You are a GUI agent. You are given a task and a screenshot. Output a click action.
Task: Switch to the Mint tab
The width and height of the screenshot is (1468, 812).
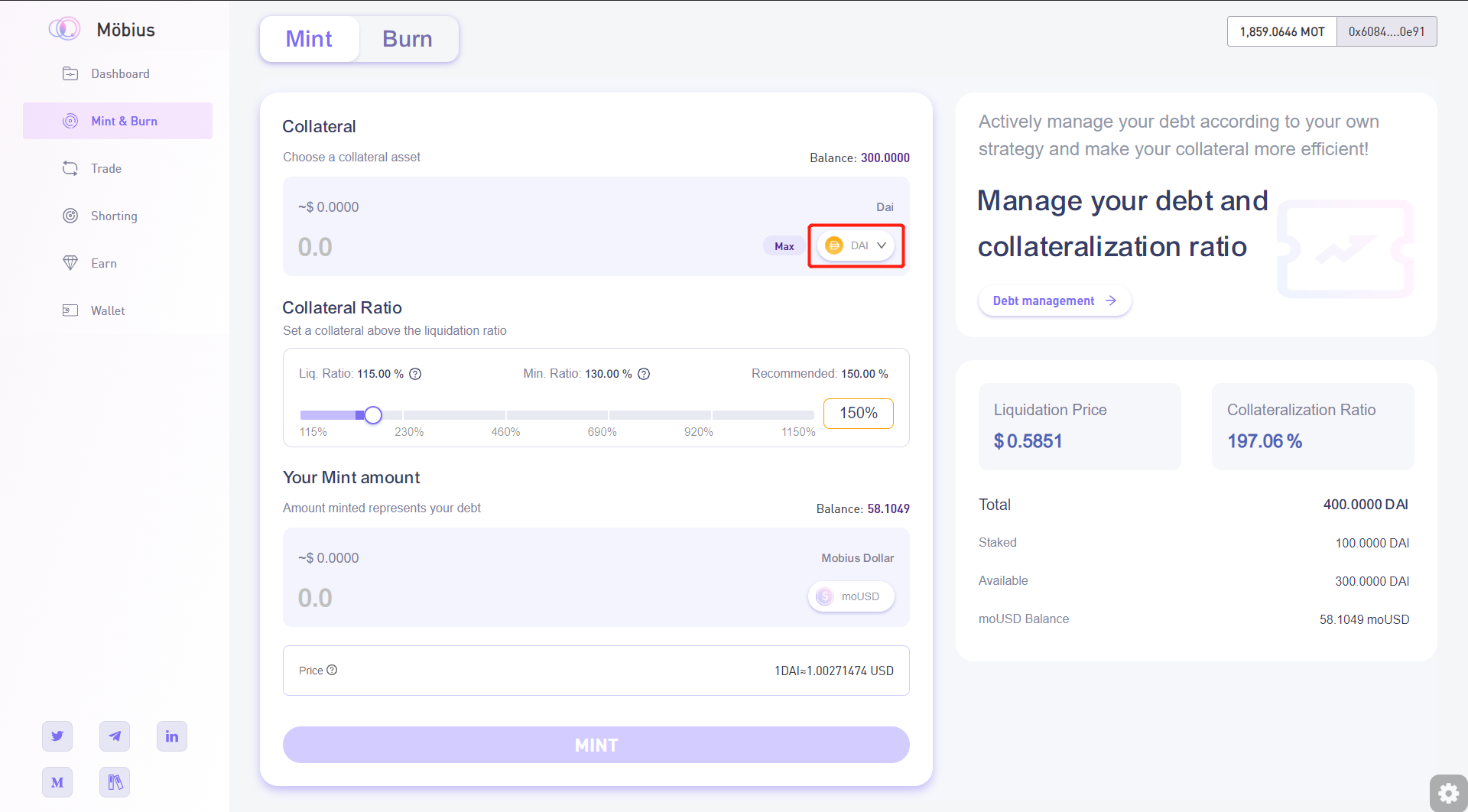309,39
